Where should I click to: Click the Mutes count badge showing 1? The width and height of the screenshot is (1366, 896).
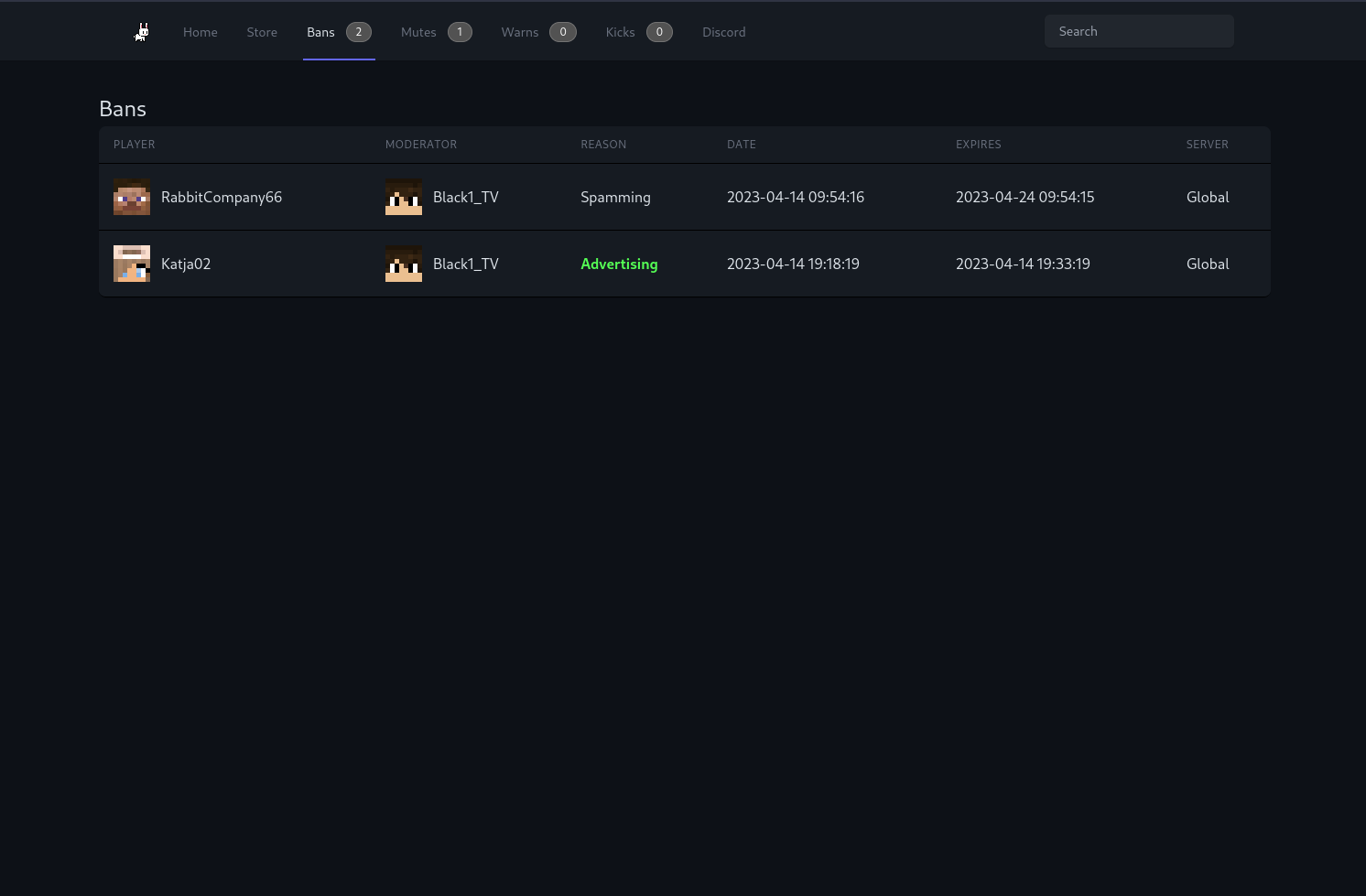[460, 31]
